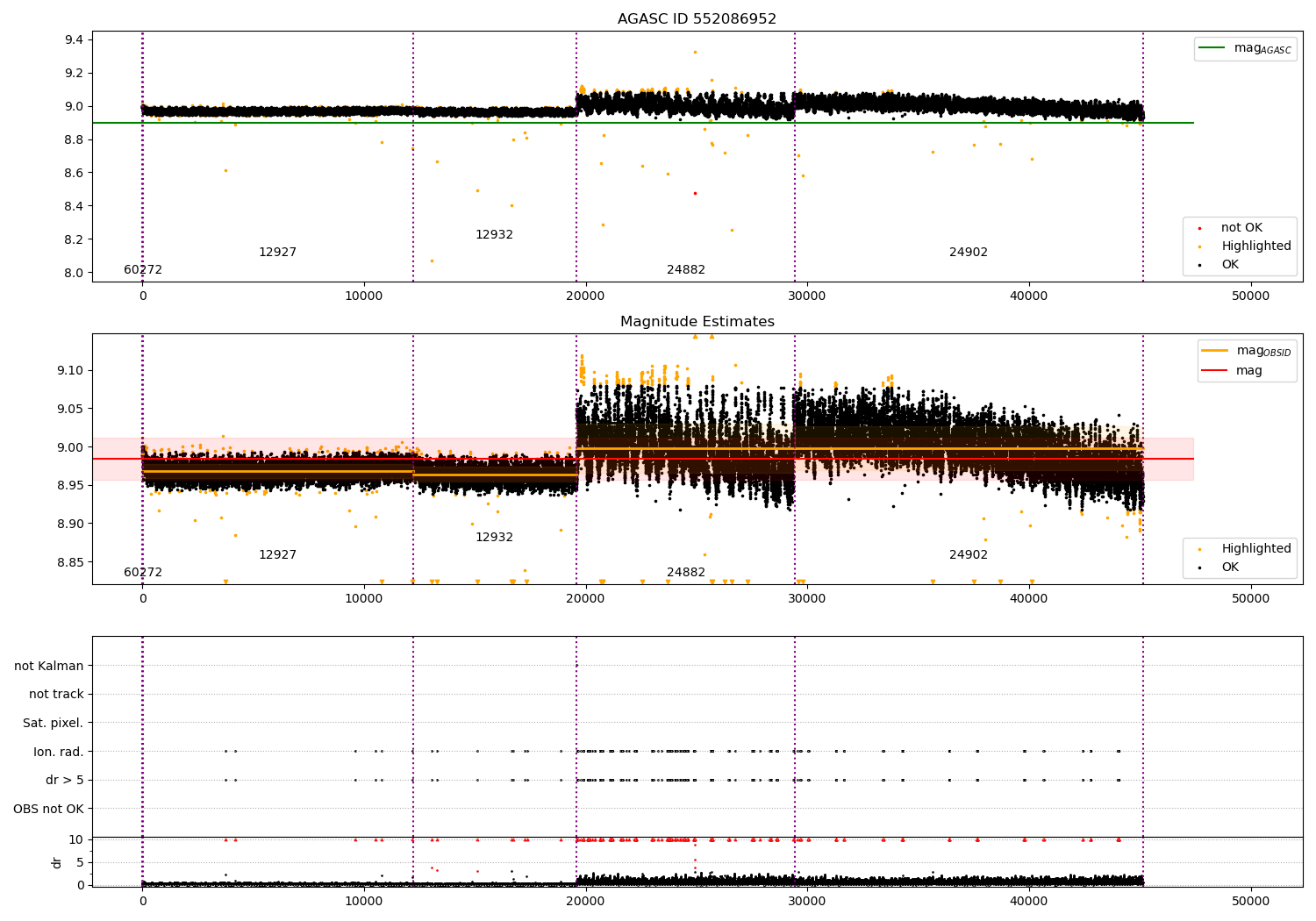Viewport: 1316px width, 921px height.
Task: Click the 9.10 y-axis tick of the middle plot
Action: pos(70,371)
